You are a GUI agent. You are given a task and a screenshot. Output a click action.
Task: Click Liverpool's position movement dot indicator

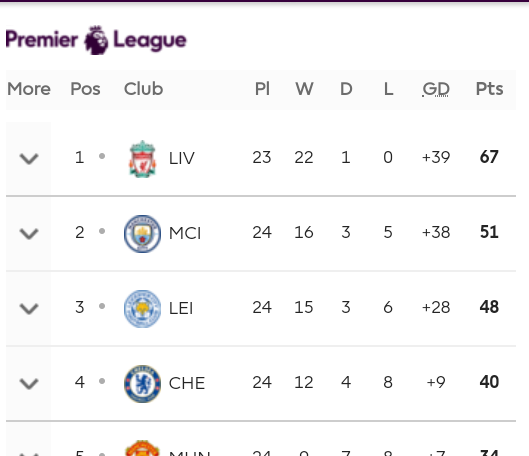[102, 156]
